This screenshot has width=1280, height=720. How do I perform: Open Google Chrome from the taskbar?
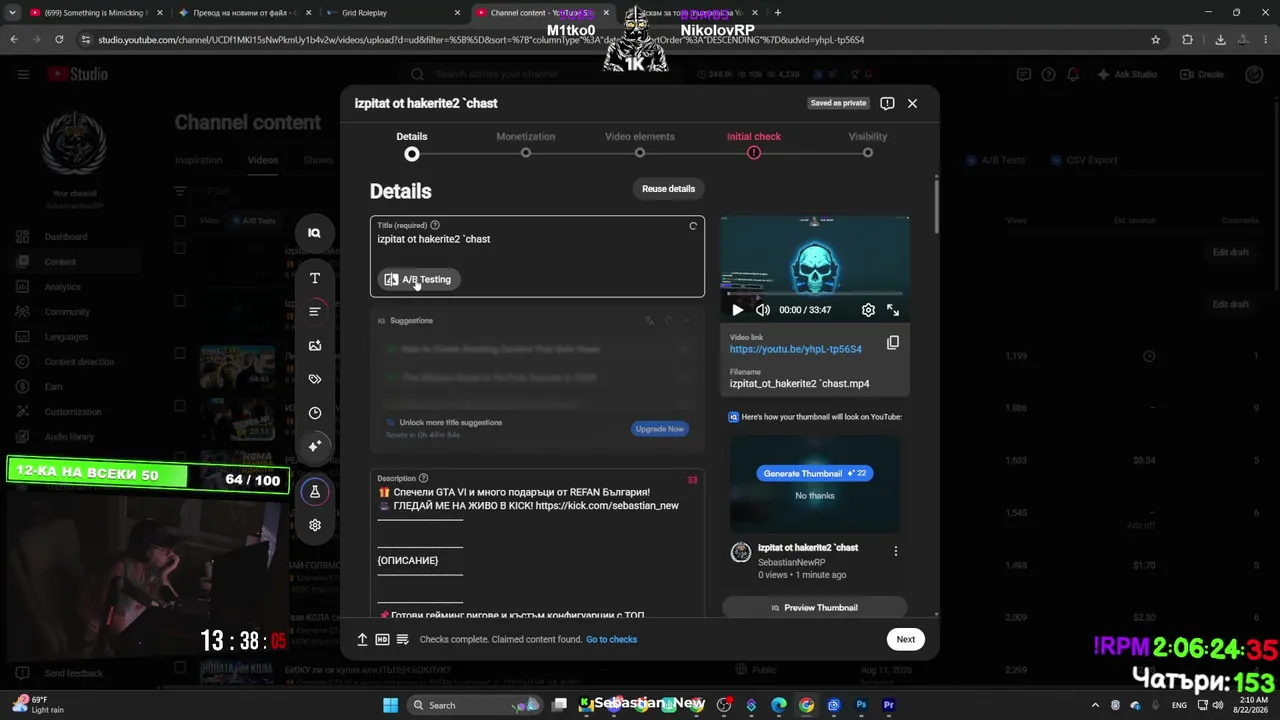pos(806,705)
